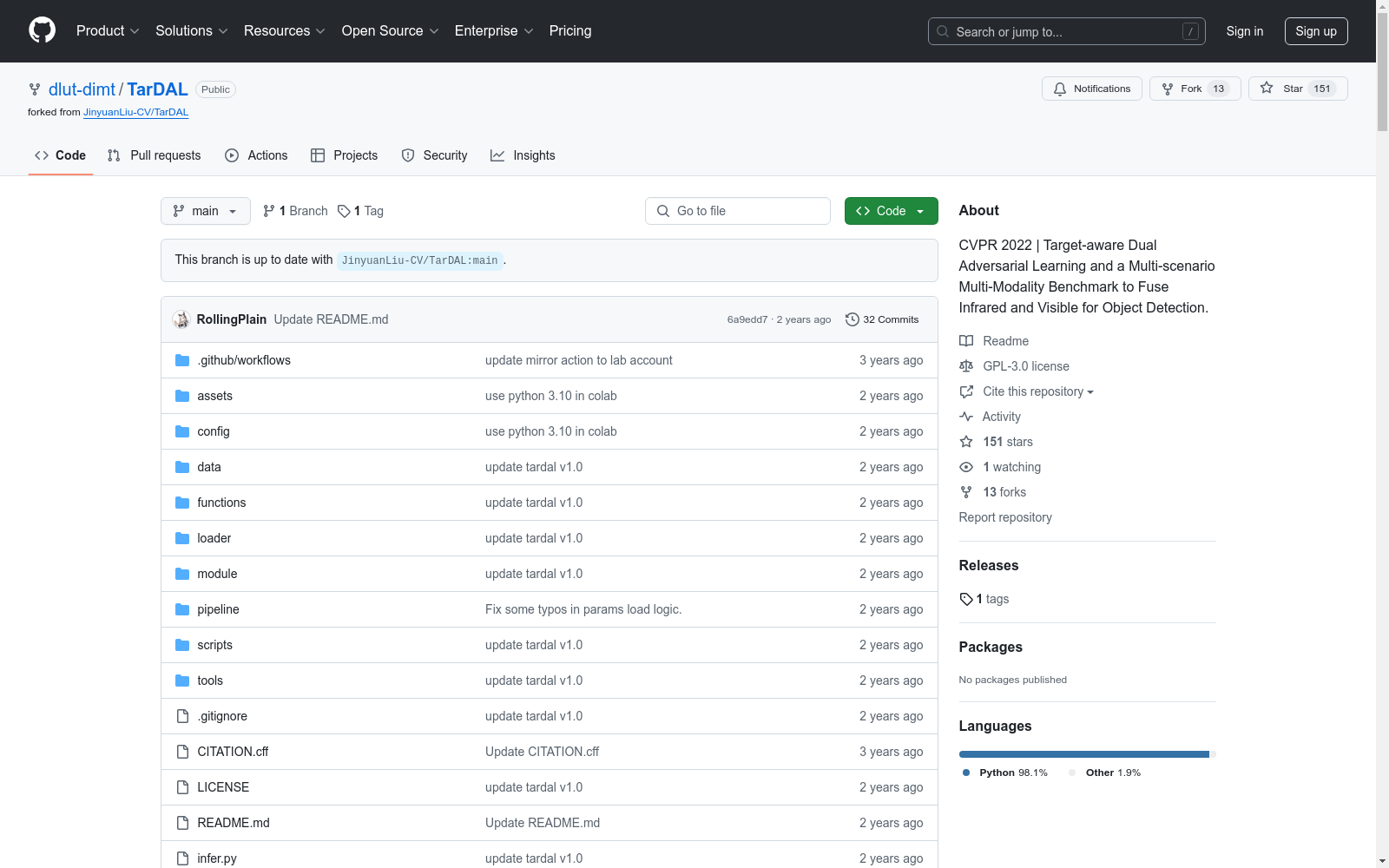Click the search magnifier in header
The width and height of the screenshot is (1389, 868).
point(943,31)
